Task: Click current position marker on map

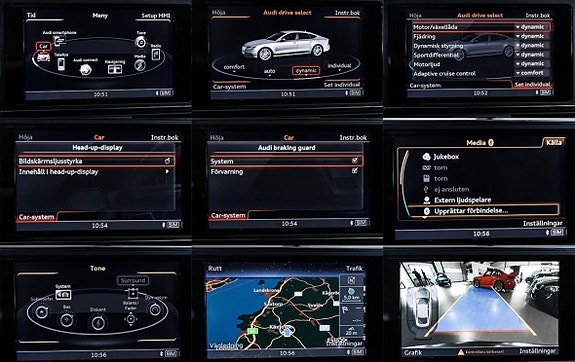Action: click(287, 332)
